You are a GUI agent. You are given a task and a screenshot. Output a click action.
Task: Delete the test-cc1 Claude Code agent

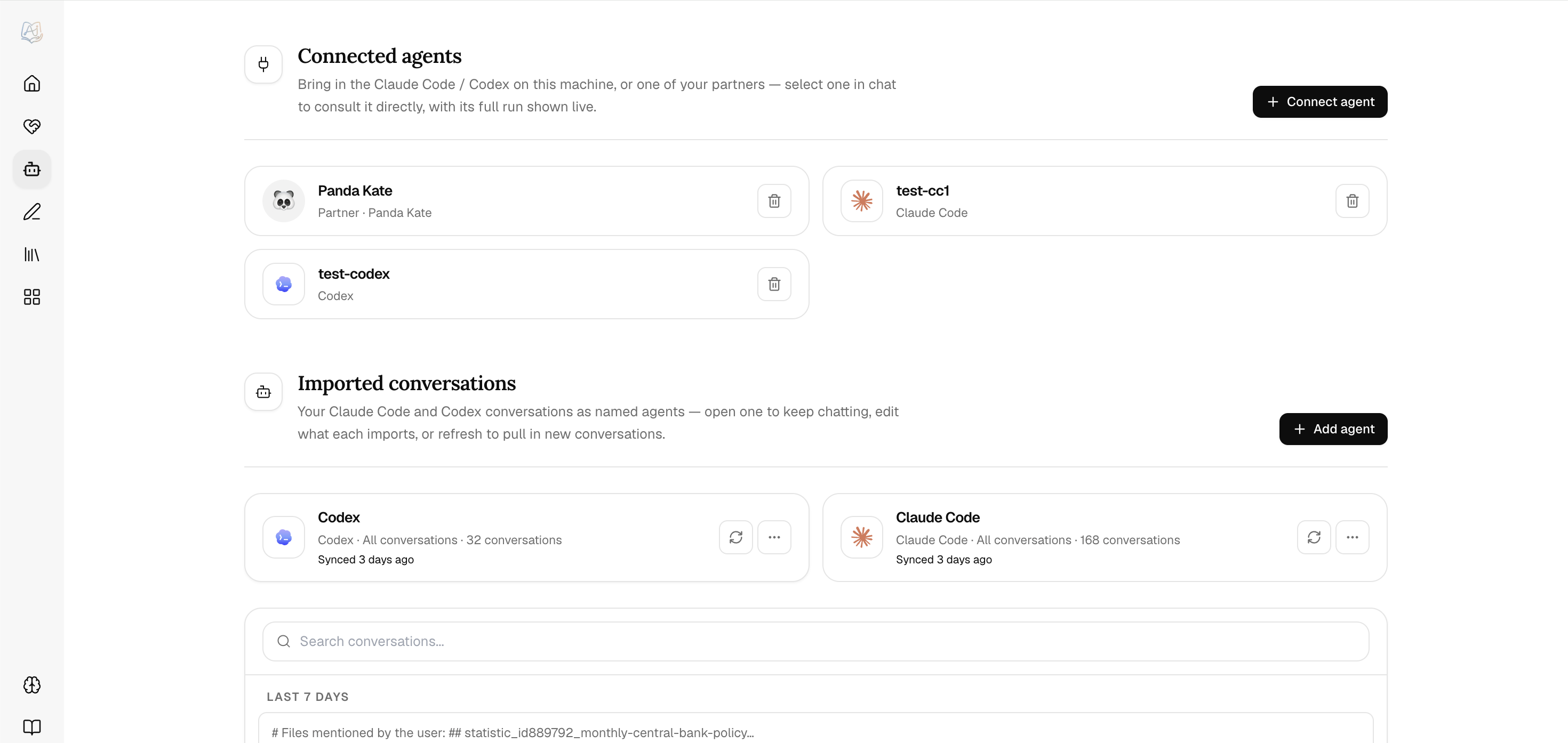pos(1353,201)
